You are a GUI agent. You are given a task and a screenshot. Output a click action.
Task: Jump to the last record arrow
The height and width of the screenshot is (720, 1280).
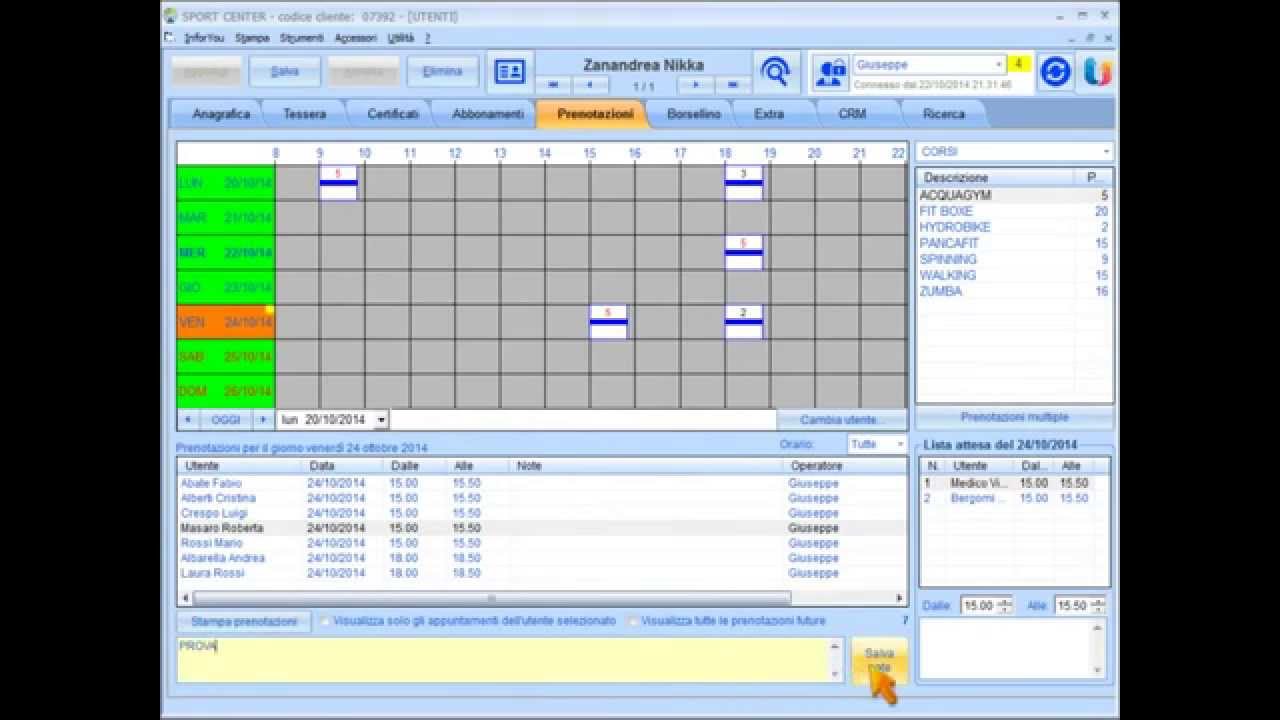733,86
